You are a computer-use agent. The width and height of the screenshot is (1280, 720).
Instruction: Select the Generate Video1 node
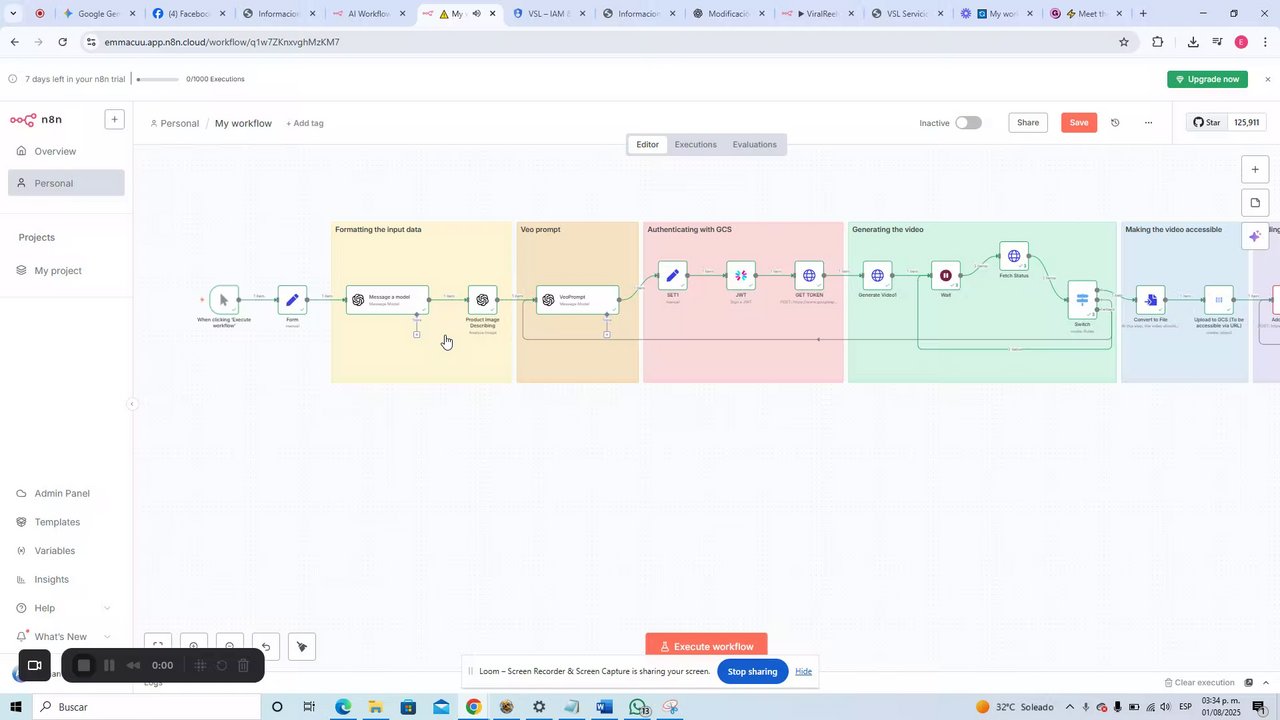pyautogui.click(x=877, y=275)
